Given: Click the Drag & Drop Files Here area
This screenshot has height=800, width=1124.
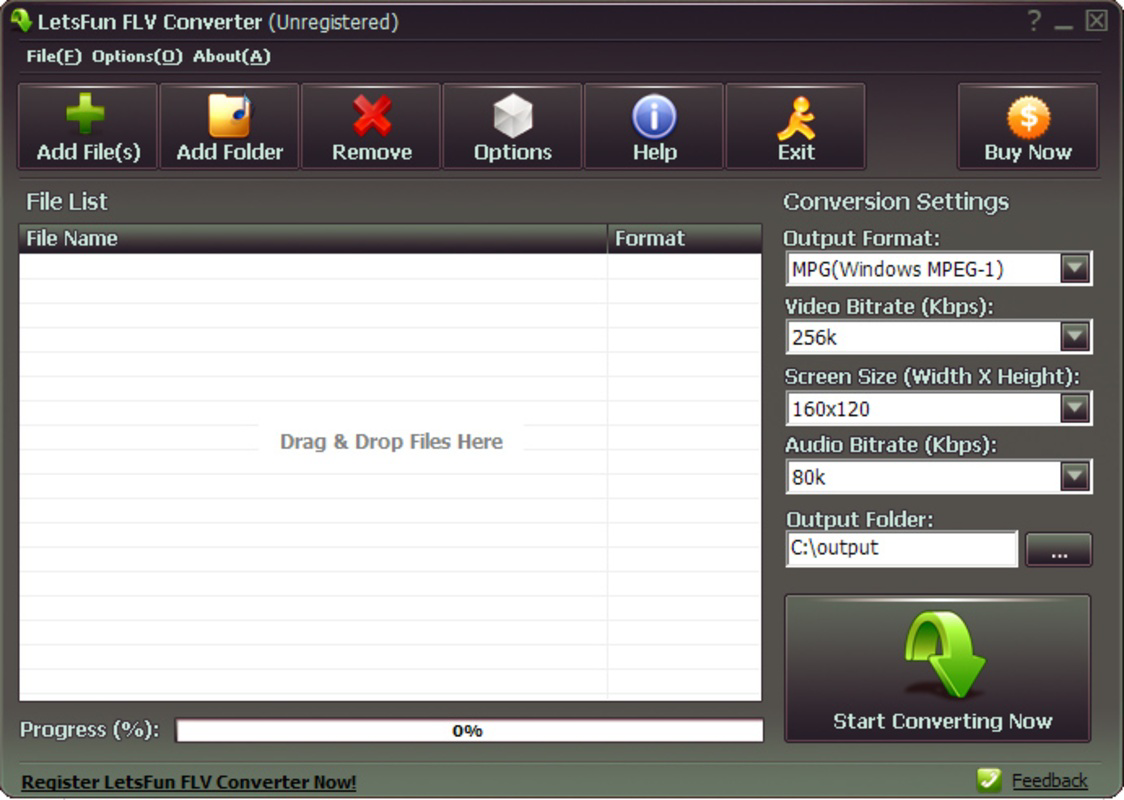Looking at the screenshot, I should 391,442.
